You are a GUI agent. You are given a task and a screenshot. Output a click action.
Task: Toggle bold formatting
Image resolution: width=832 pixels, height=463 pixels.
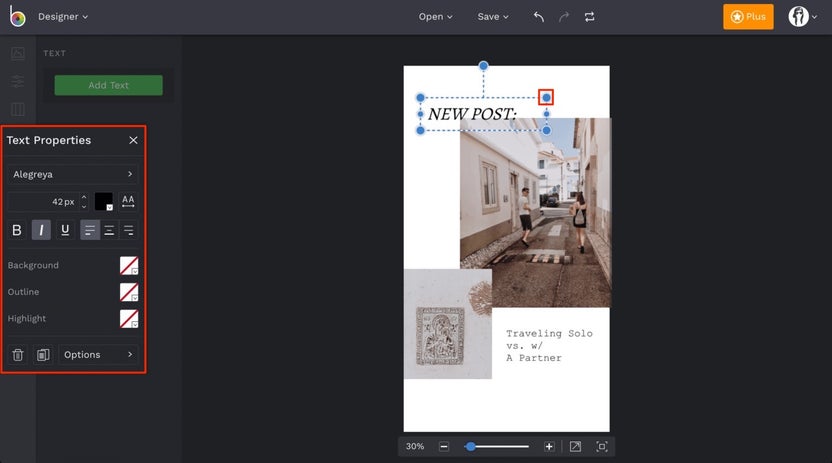point(17,230)
